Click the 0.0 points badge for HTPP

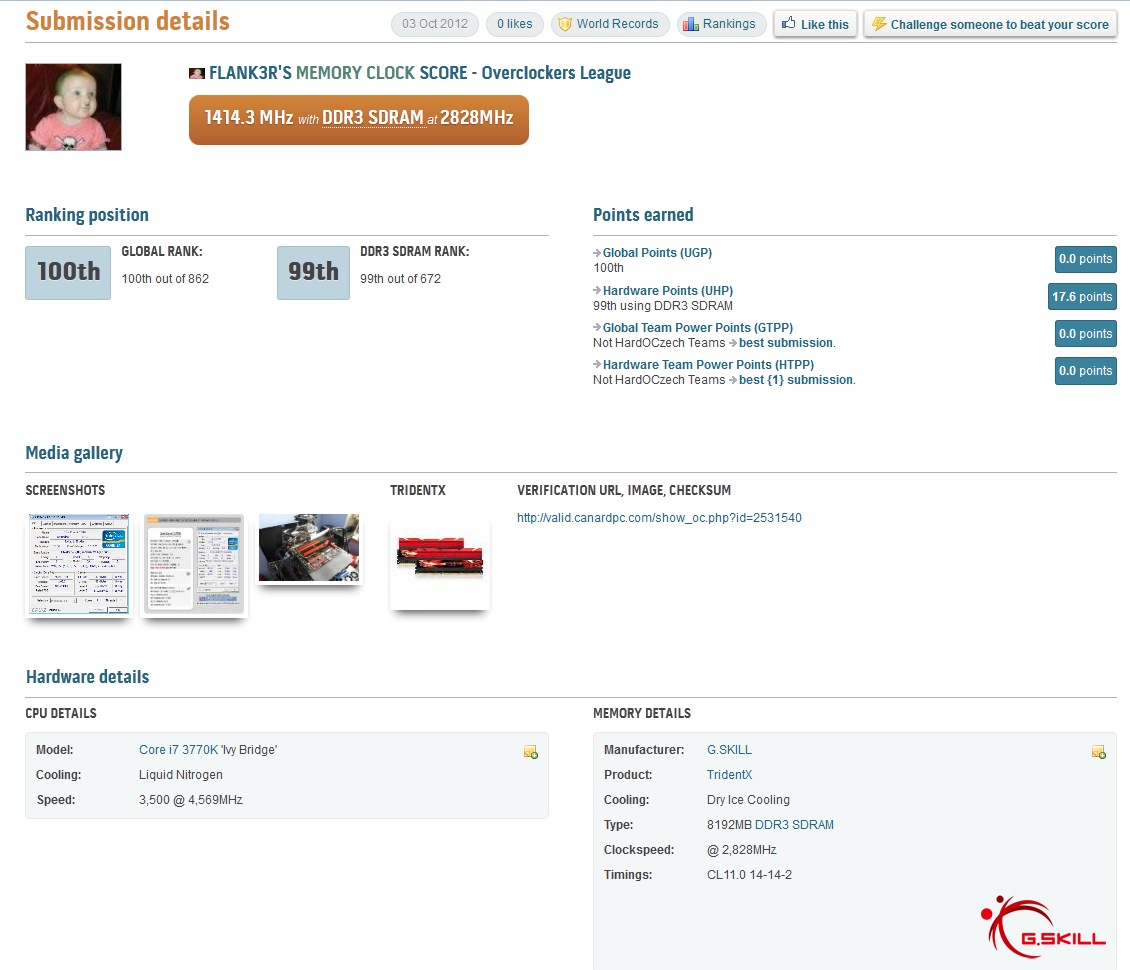click(1085, 370)
